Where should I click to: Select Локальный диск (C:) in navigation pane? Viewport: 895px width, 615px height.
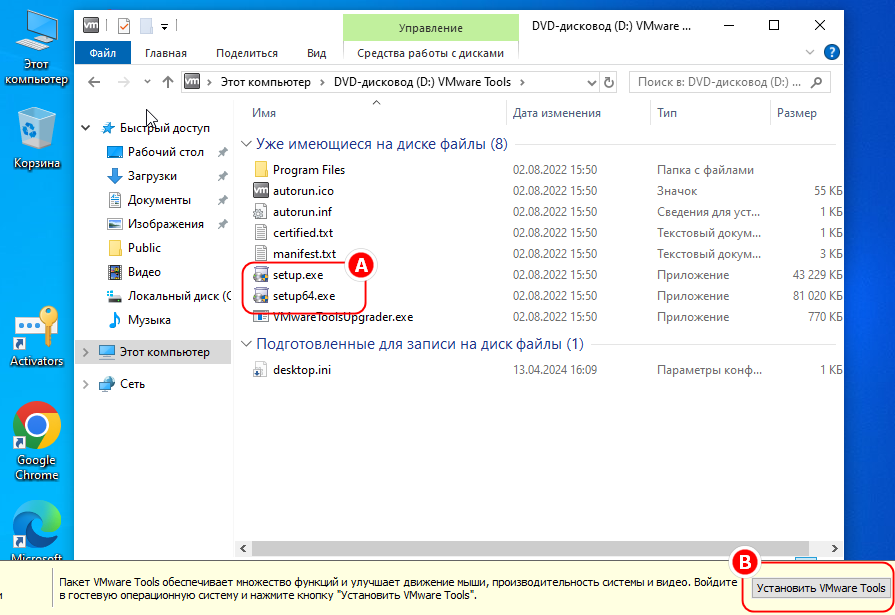tap(168, 296)
